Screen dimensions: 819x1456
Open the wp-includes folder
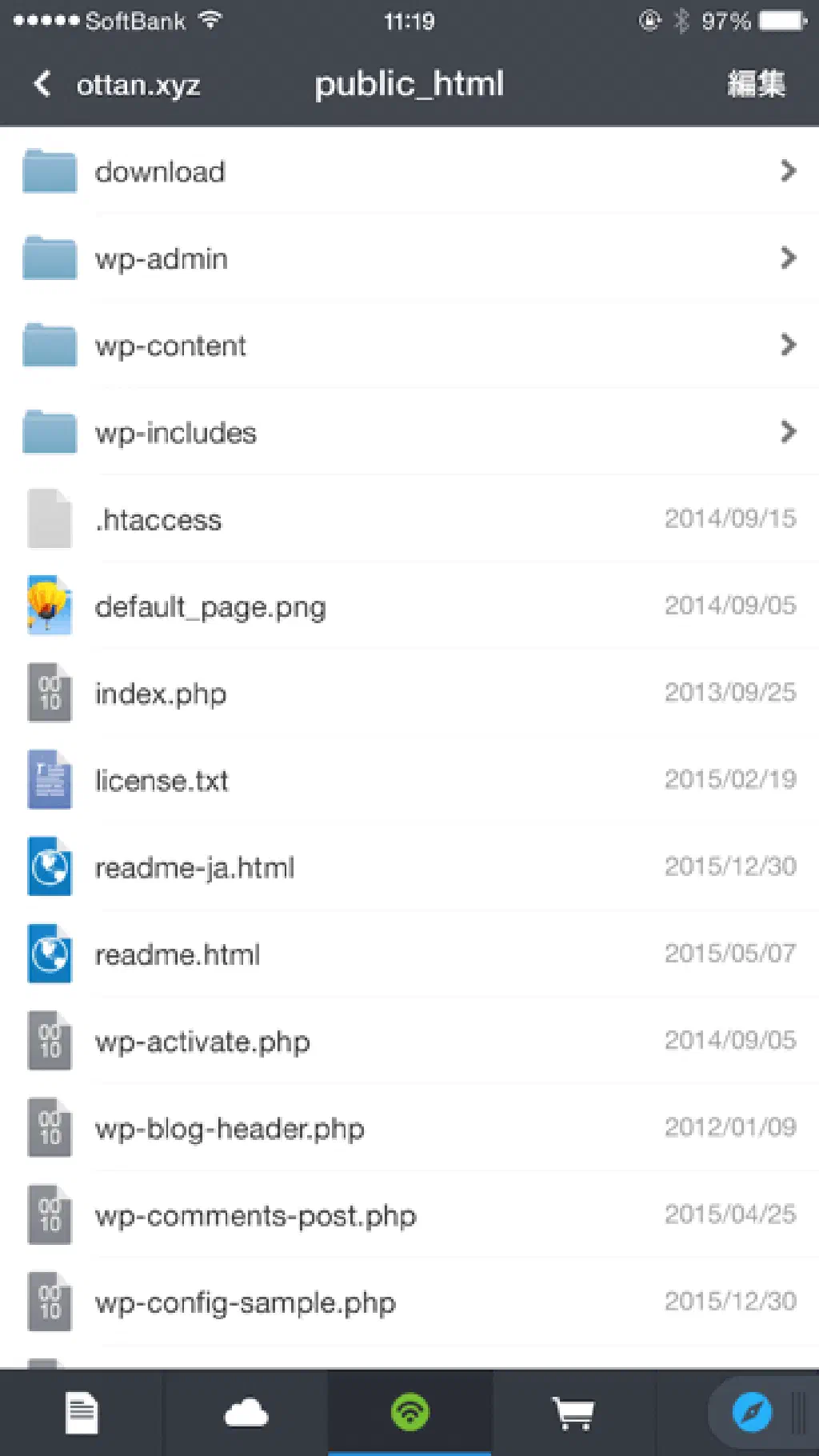(x=176, y=433)
